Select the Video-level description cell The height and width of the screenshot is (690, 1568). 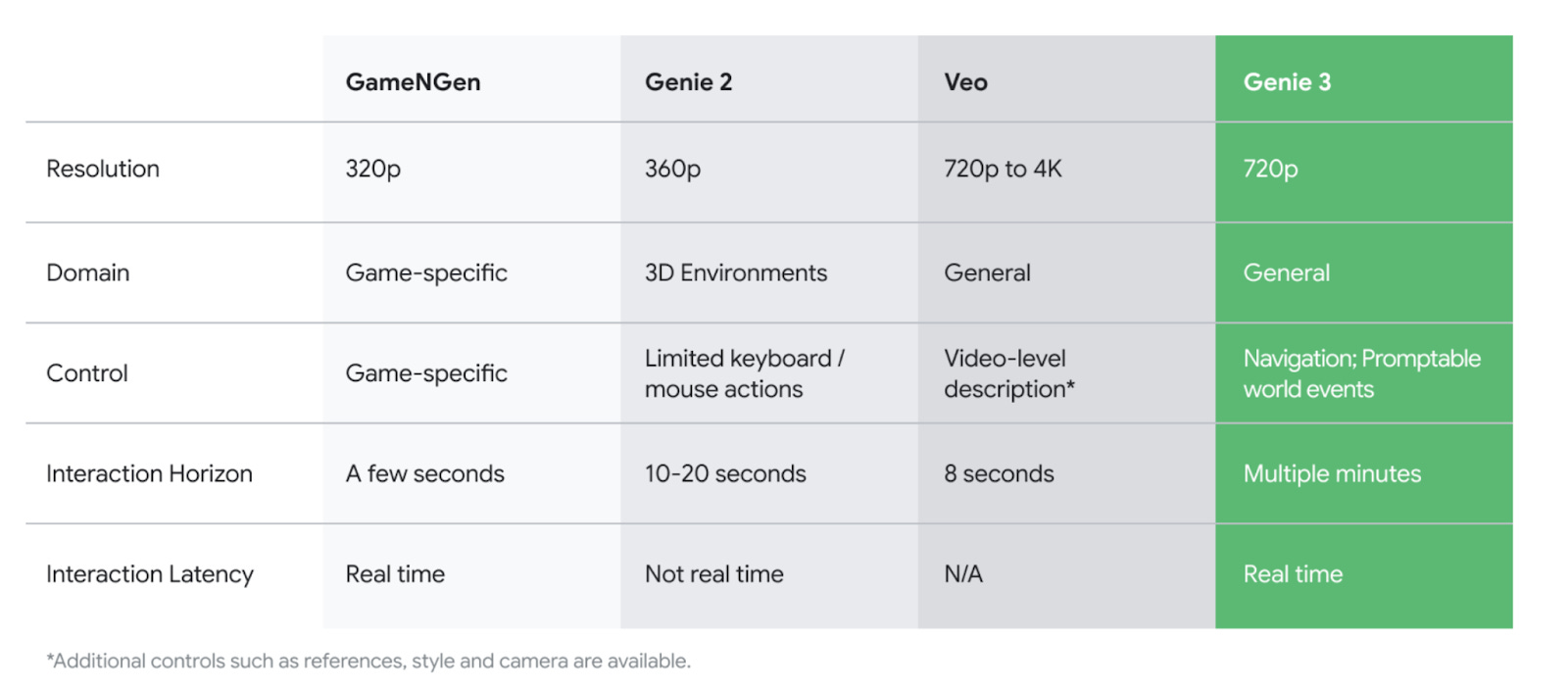(x=1008, y=373)
